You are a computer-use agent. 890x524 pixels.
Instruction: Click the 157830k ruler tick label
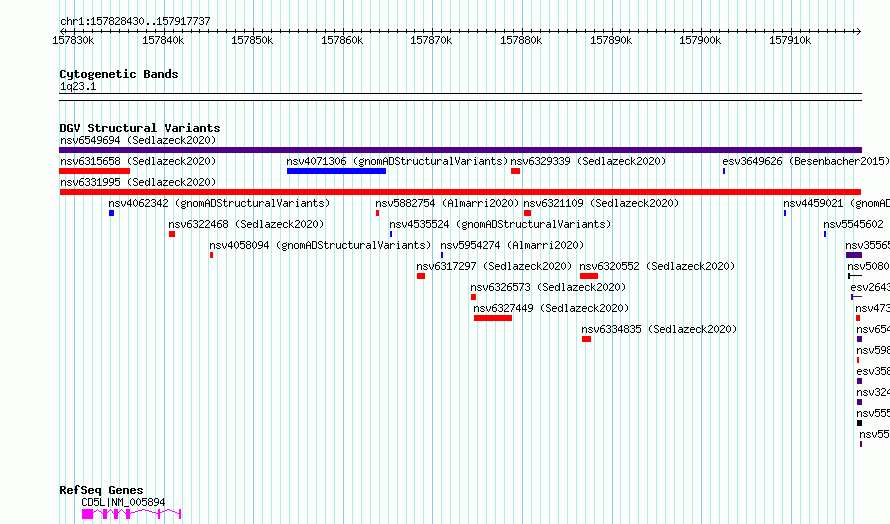[73, 40]
